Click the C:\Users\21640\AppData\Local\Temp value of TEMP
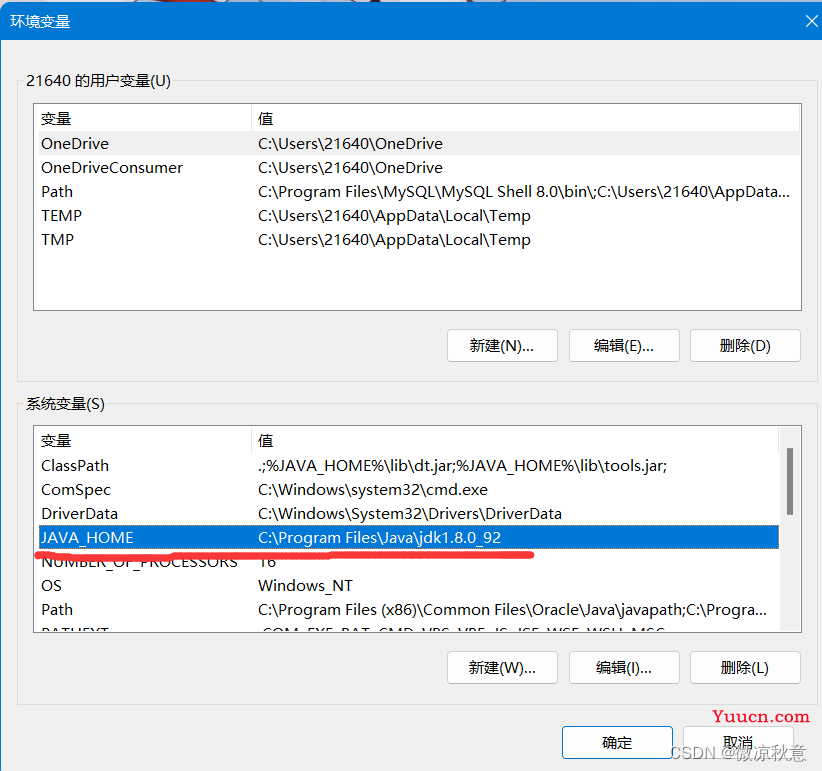Screen dimensions: 822x771 tap(394, 215)
